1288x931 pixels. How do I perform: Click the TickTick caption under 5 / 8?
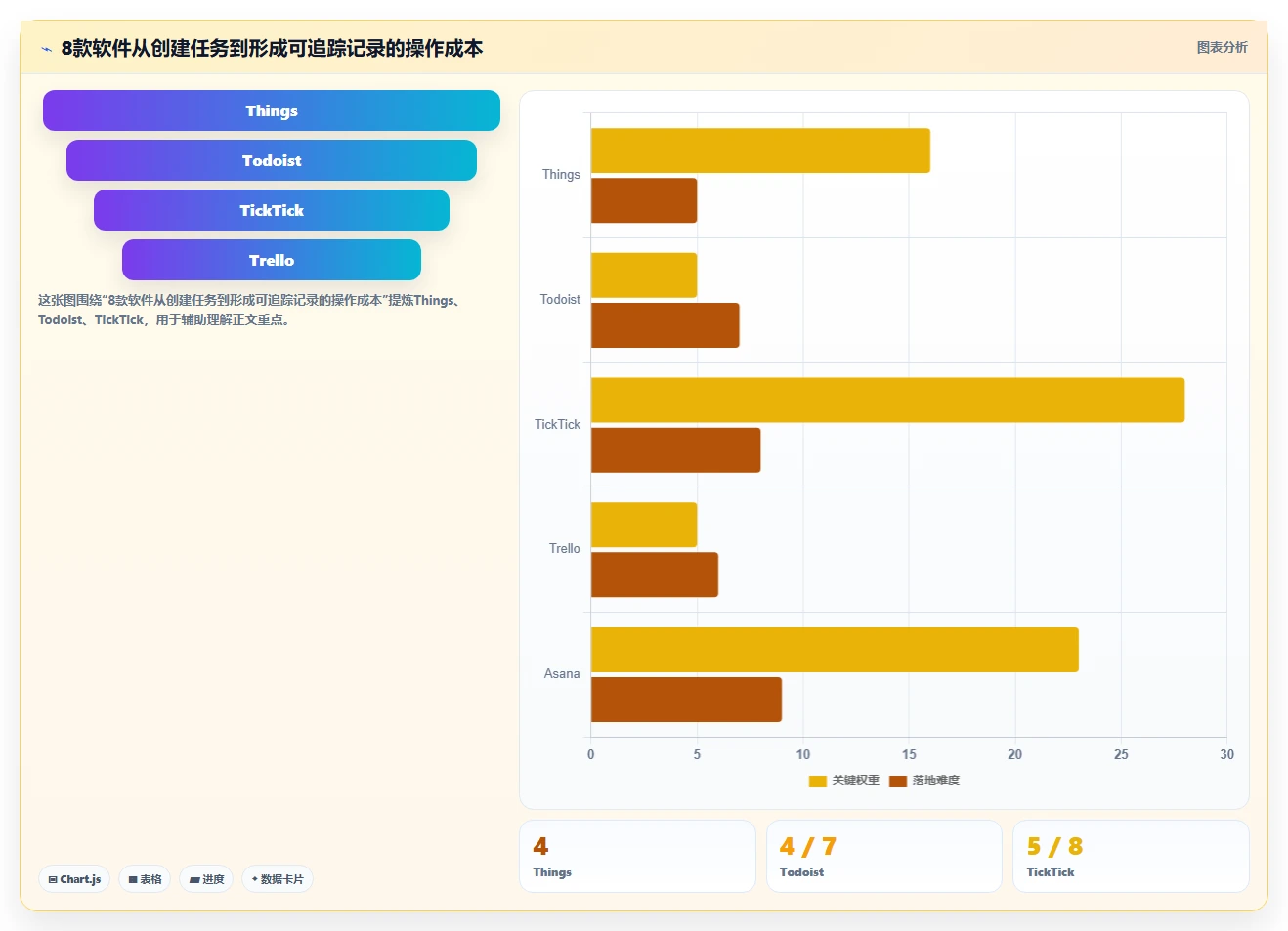click(x=1050, y=872)
